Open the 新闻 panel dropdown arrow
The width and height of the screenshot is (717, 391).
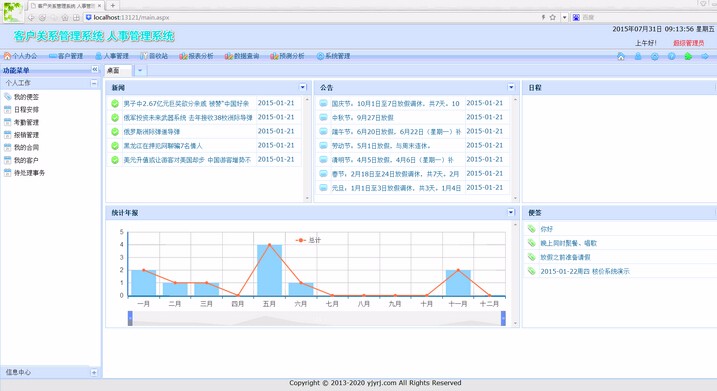point(303,87)
